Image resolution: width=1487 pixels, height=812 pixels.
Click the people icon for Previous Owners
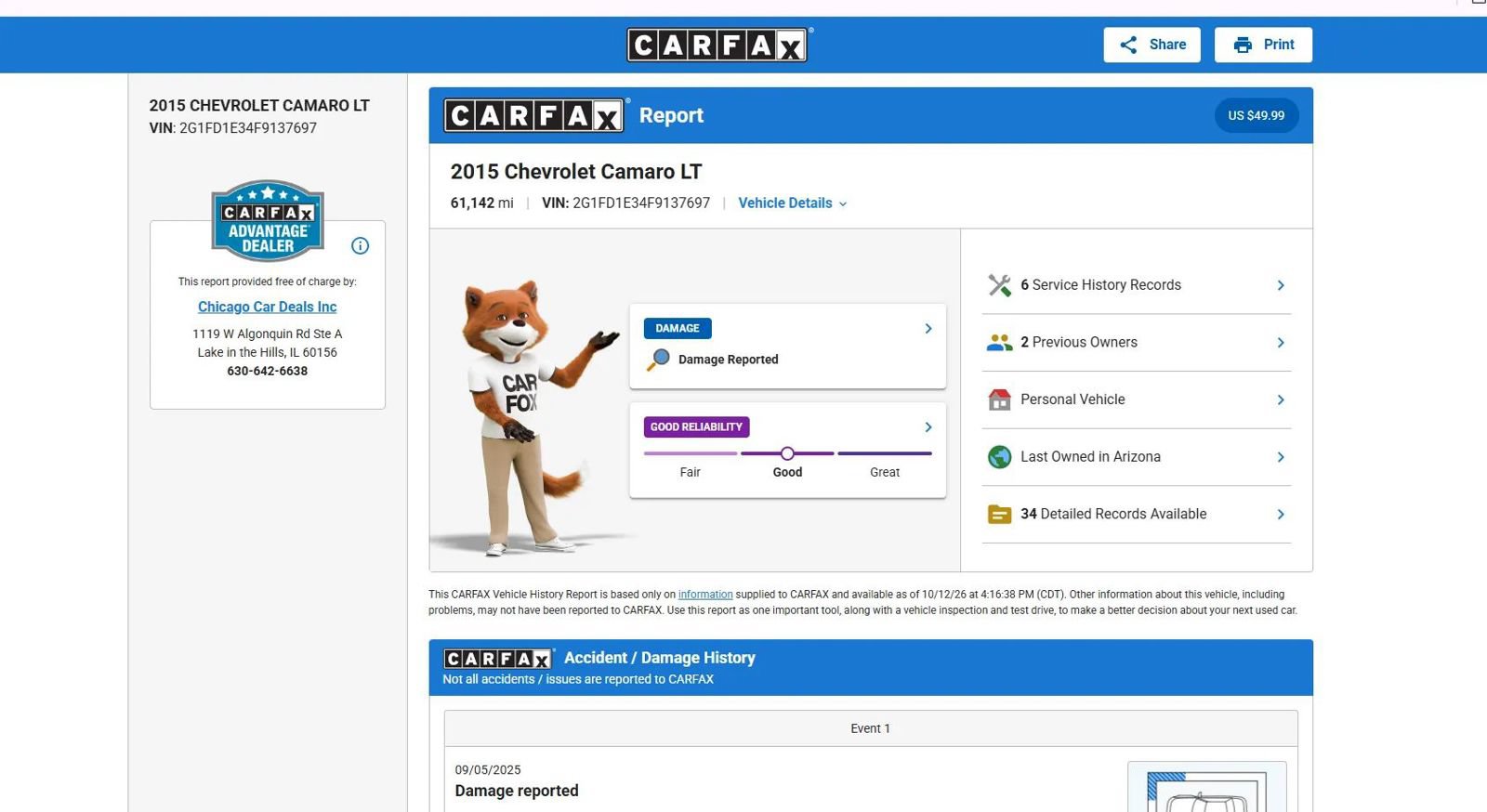click(x=999, y=343)
